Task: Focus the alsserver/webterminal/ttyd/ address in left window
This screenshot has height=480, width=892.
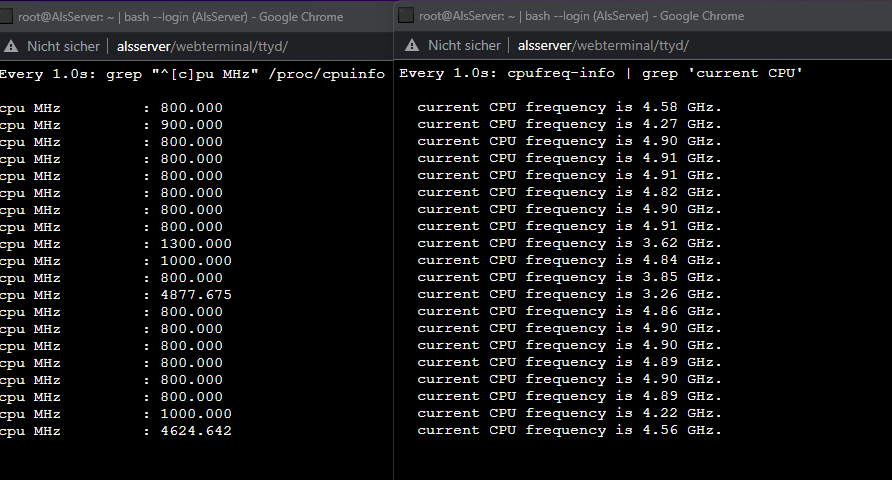Action: coord(202,47)
